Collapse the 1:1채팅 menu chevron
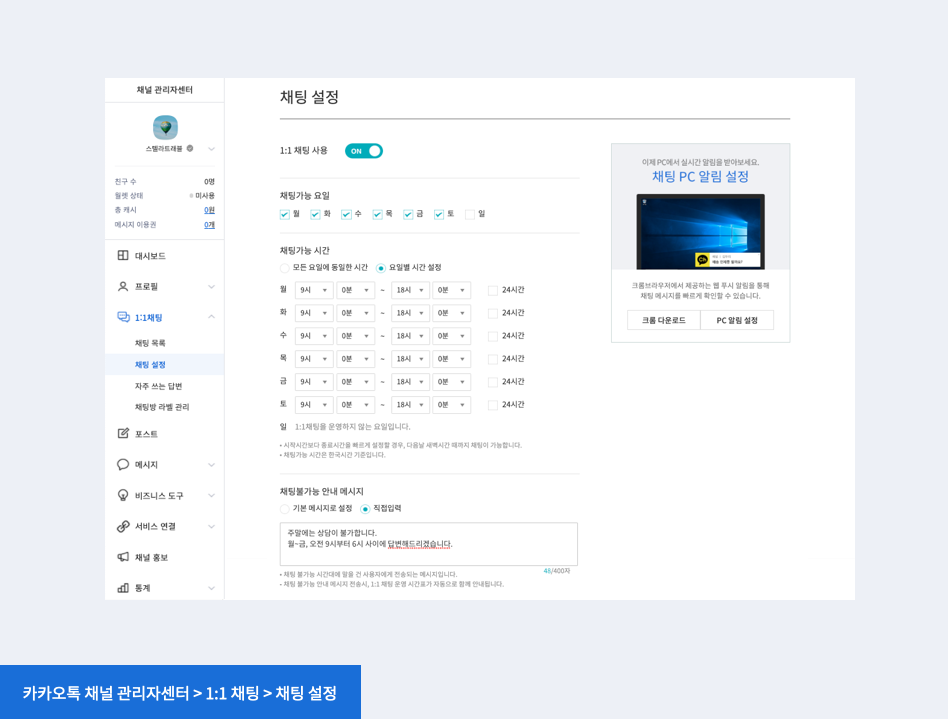Viewport: 948px width, 719px height. (x=211, y=317)
